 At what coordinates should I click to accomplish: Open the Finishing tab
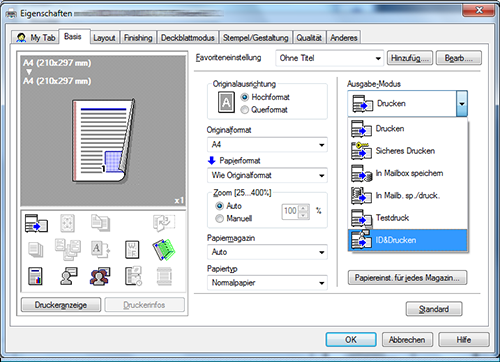tap(138, 38)
